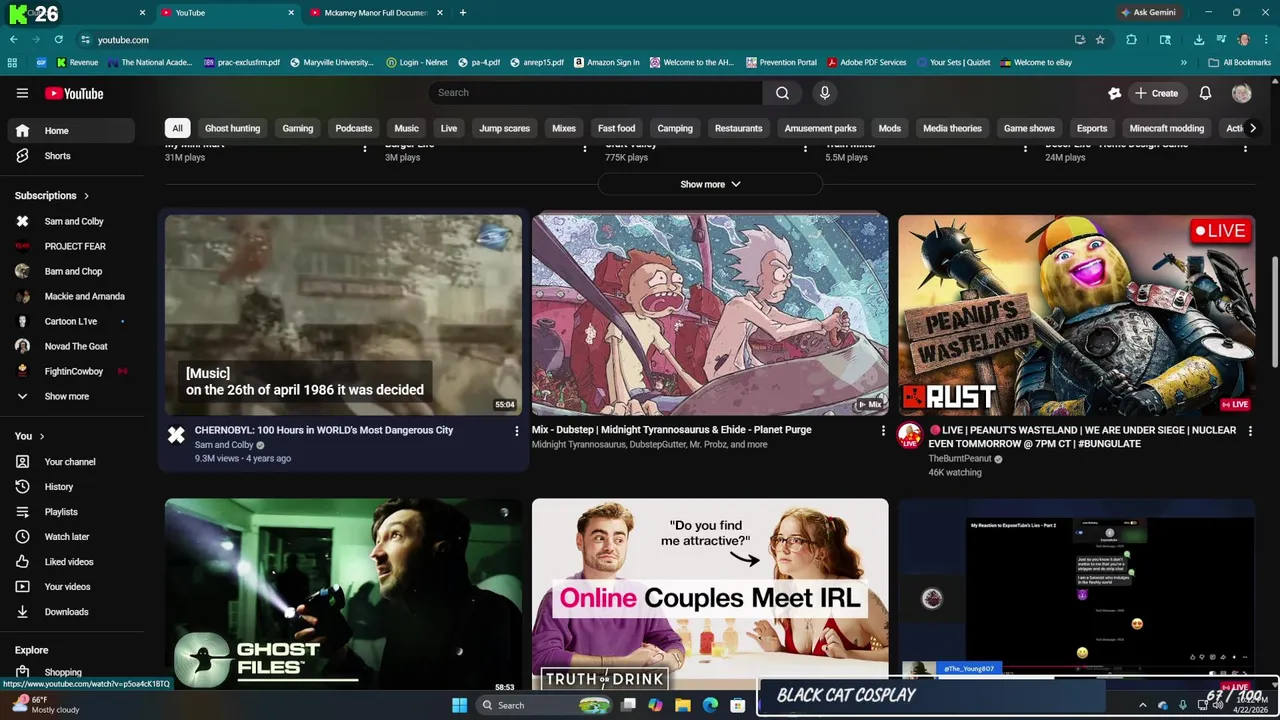Filter by the Ghost hunting chip
Screen dimensions: 1280x720
point(232,128)
